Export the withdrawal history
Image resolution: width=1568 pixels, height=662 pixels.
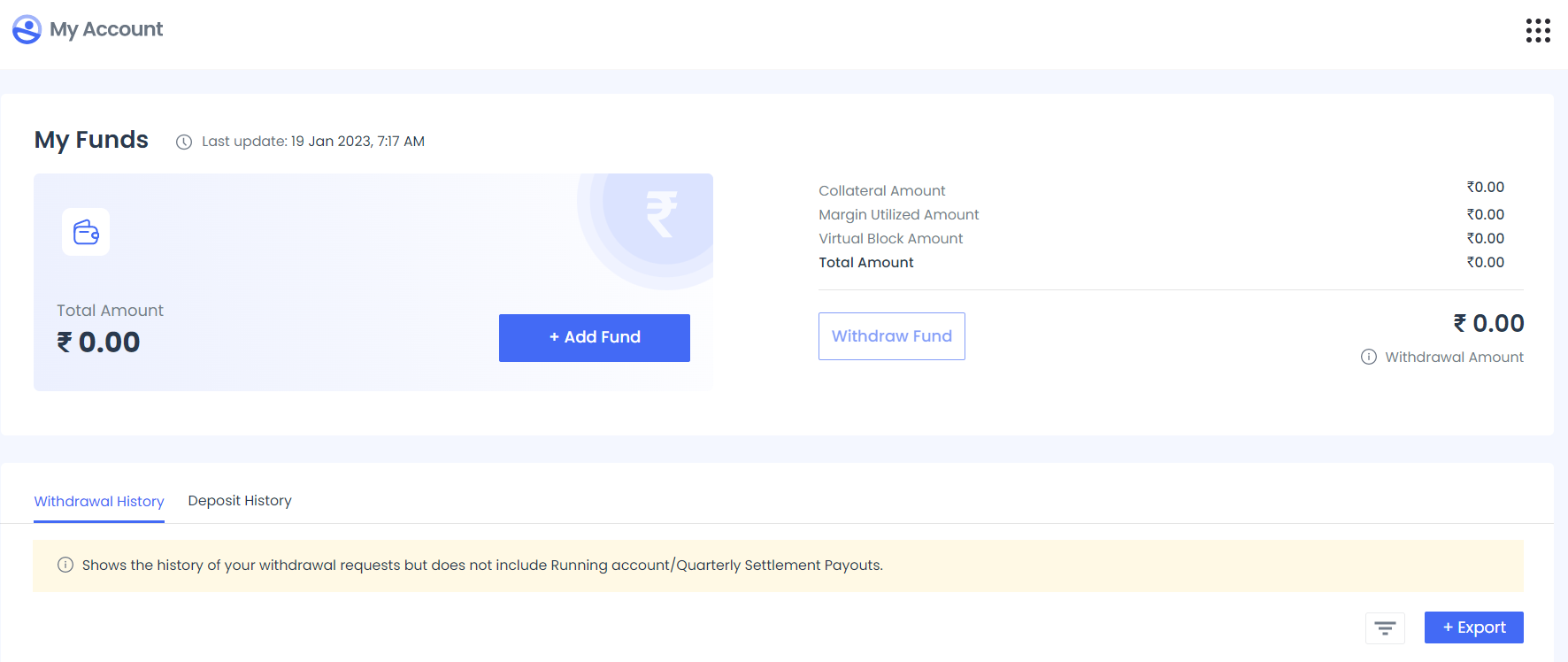1474,627
